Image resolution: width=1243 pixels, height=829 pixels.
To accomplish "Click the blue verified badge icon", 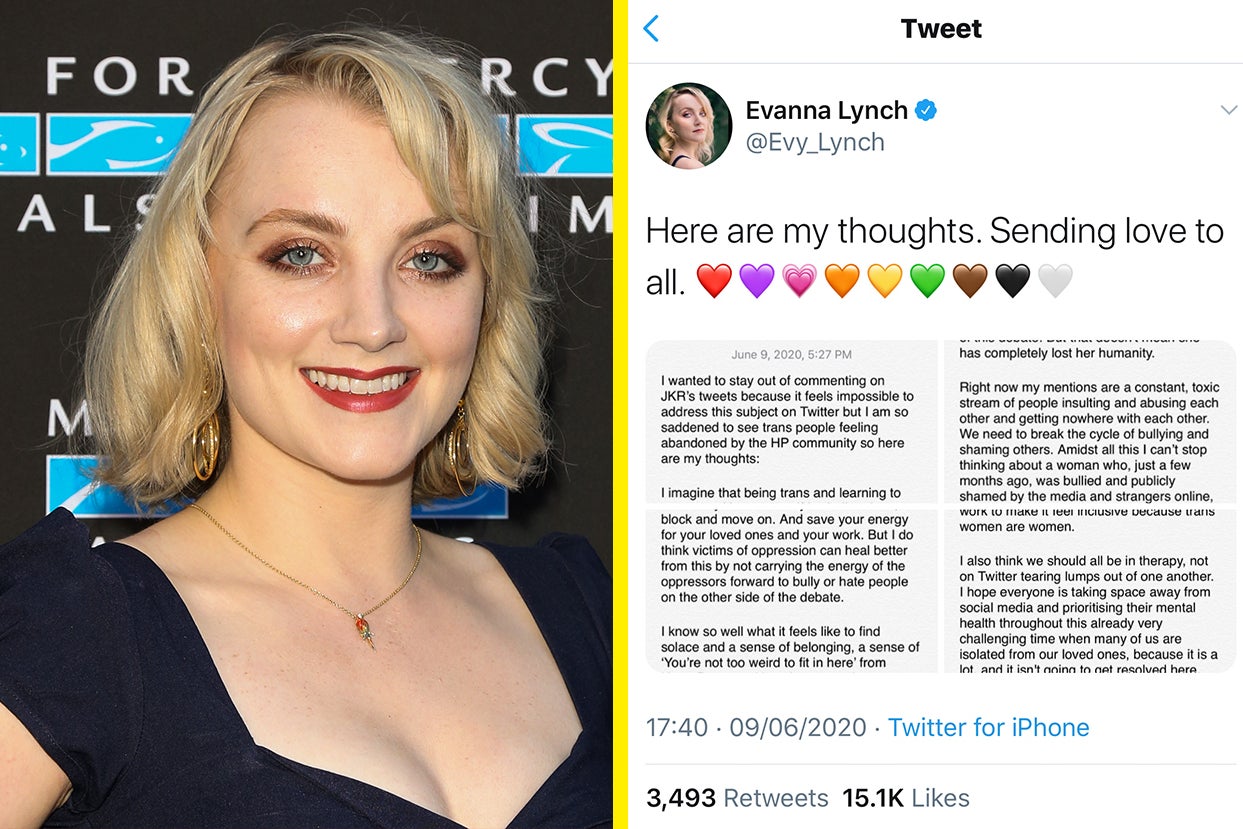I will pos(927,110).
